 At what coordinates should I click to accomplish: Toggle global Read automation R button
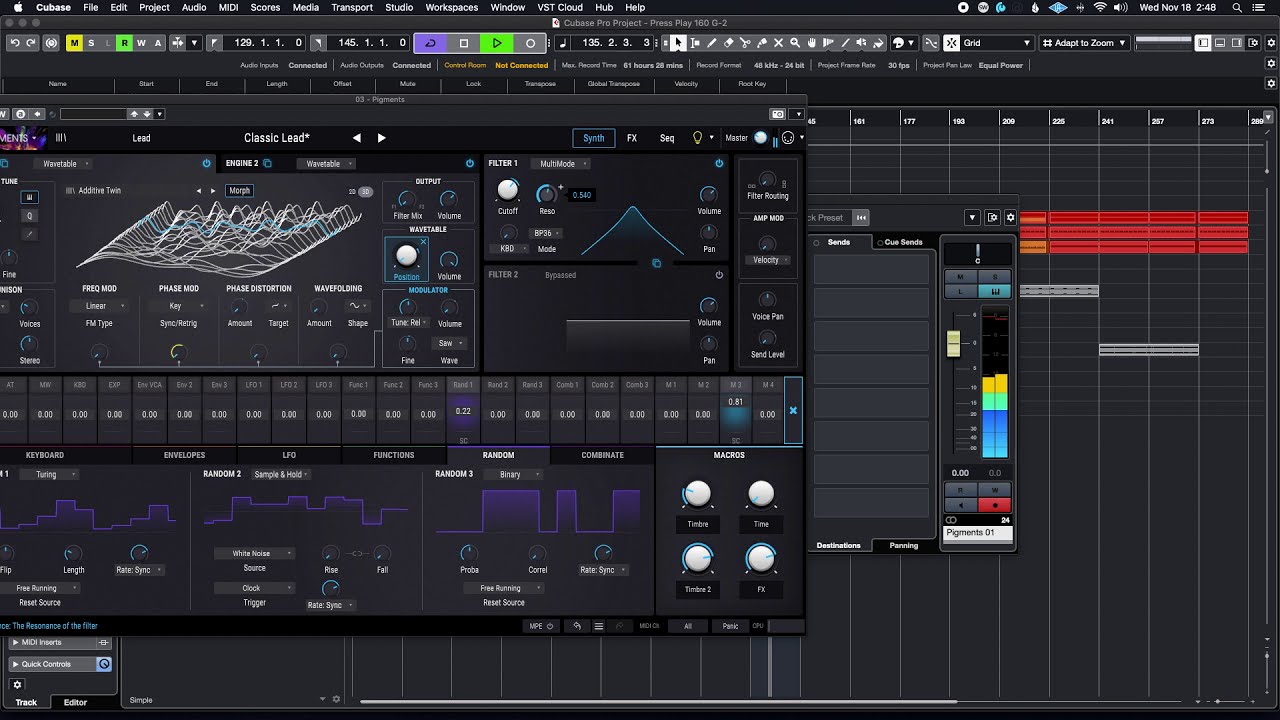(124, 43)
